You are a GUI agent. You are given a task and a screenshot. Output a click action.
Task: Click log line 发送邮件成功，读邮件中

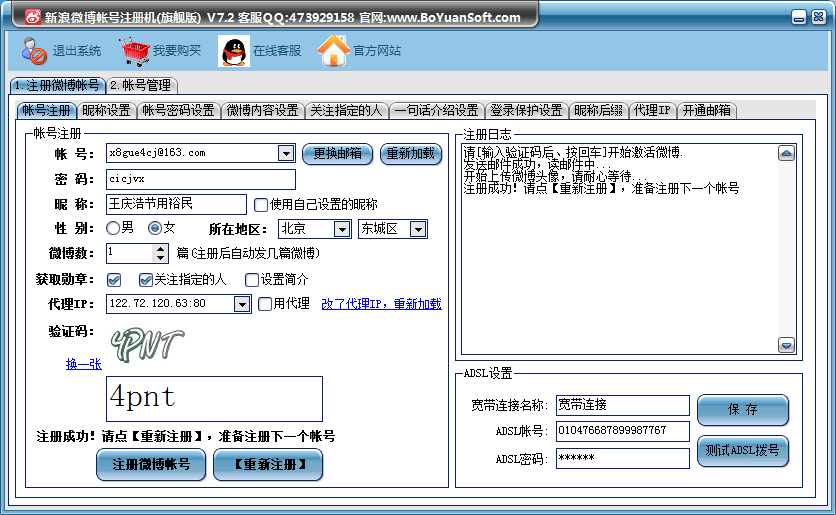click(535, 165)
